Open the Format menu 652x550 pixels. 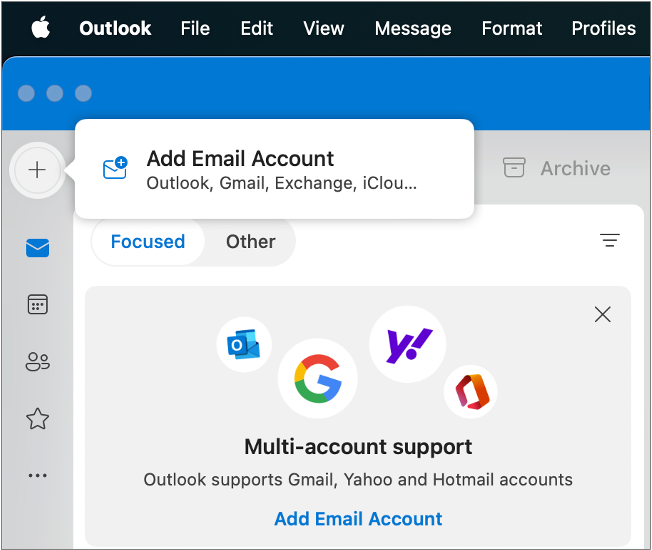coord(512,28)
